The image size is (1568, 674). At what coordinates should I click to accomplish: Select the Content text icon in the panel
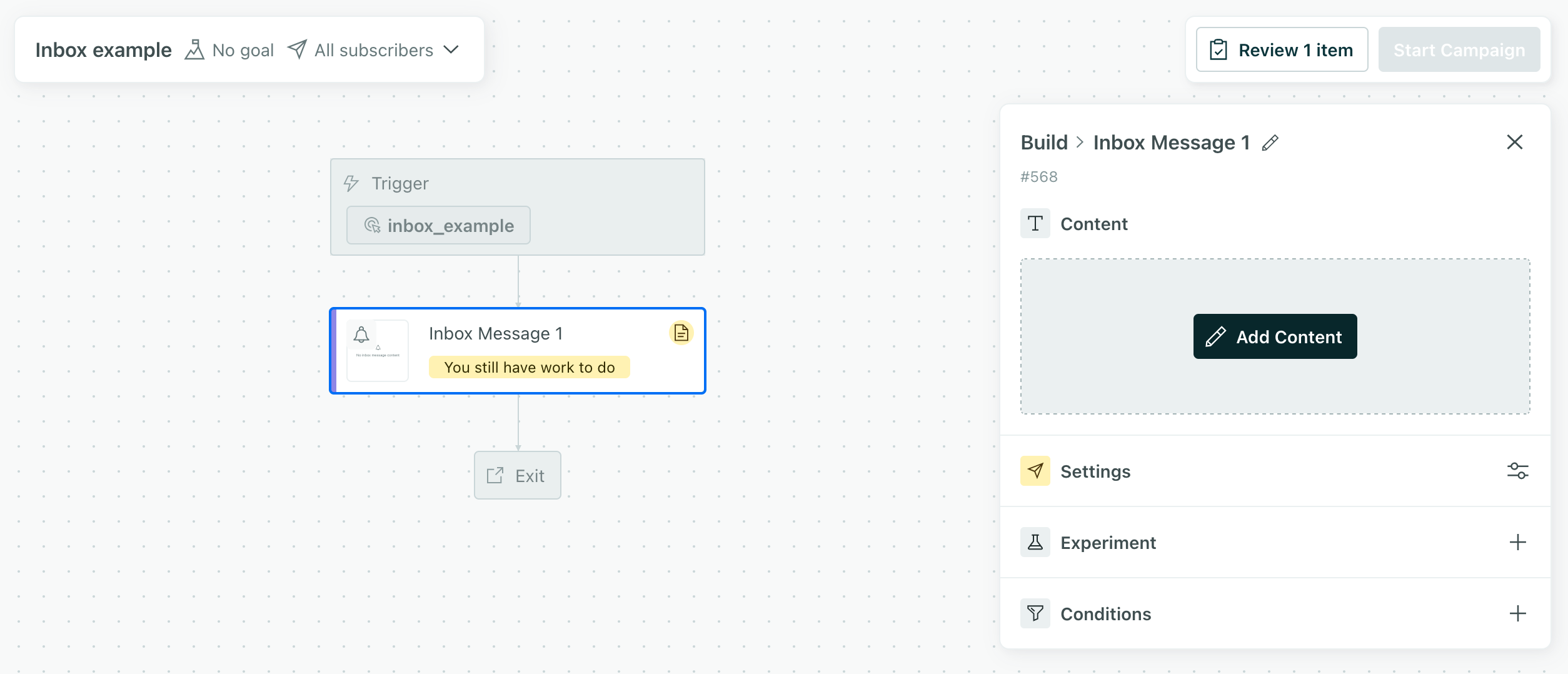(1035, 223)
